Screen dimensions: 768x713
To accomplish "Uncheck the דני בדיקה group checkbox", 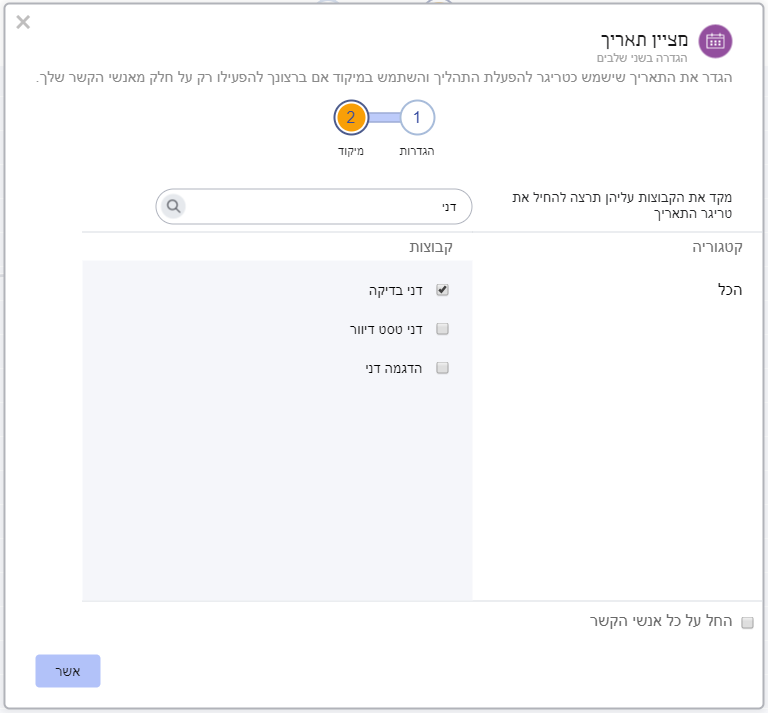I will tap(443, 290).
